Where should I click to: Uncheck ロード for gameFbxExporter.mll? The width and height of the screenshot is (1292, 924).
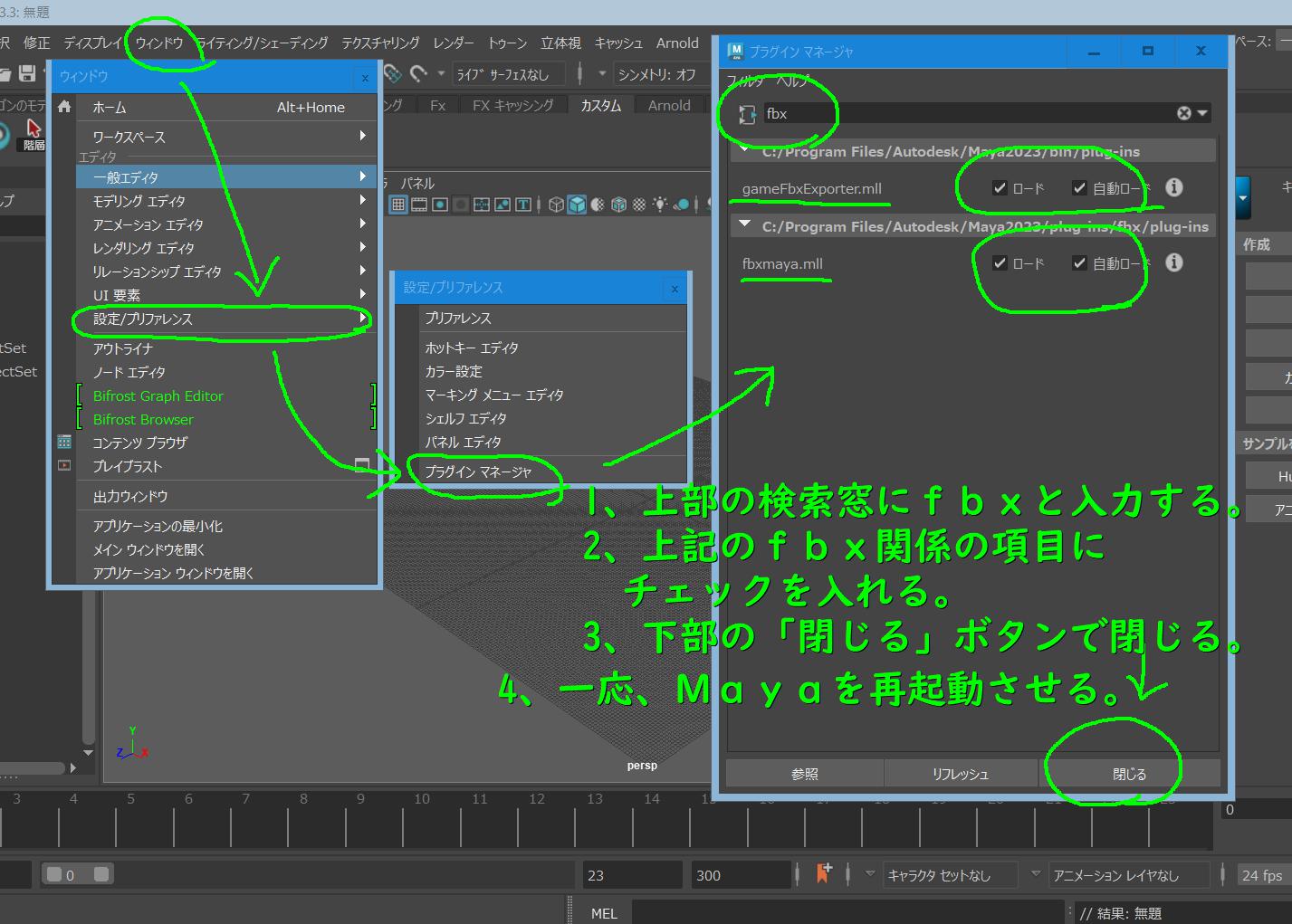(1000, 188)
